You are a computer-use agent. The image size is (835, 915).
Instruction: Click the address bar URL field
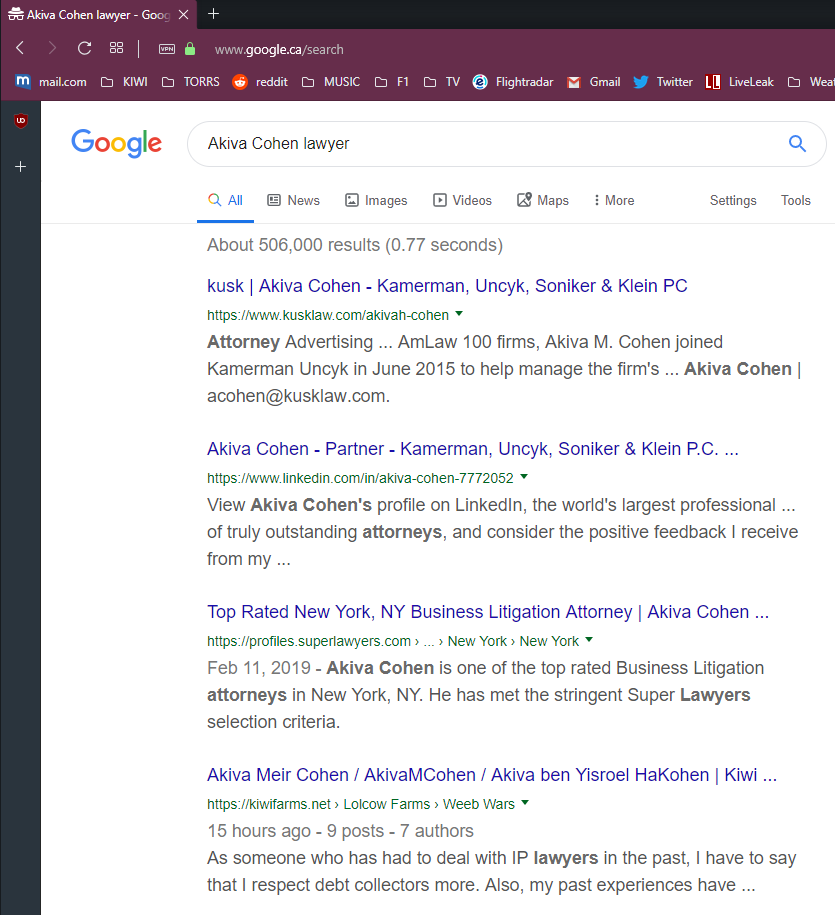click(x=279, y=50)
